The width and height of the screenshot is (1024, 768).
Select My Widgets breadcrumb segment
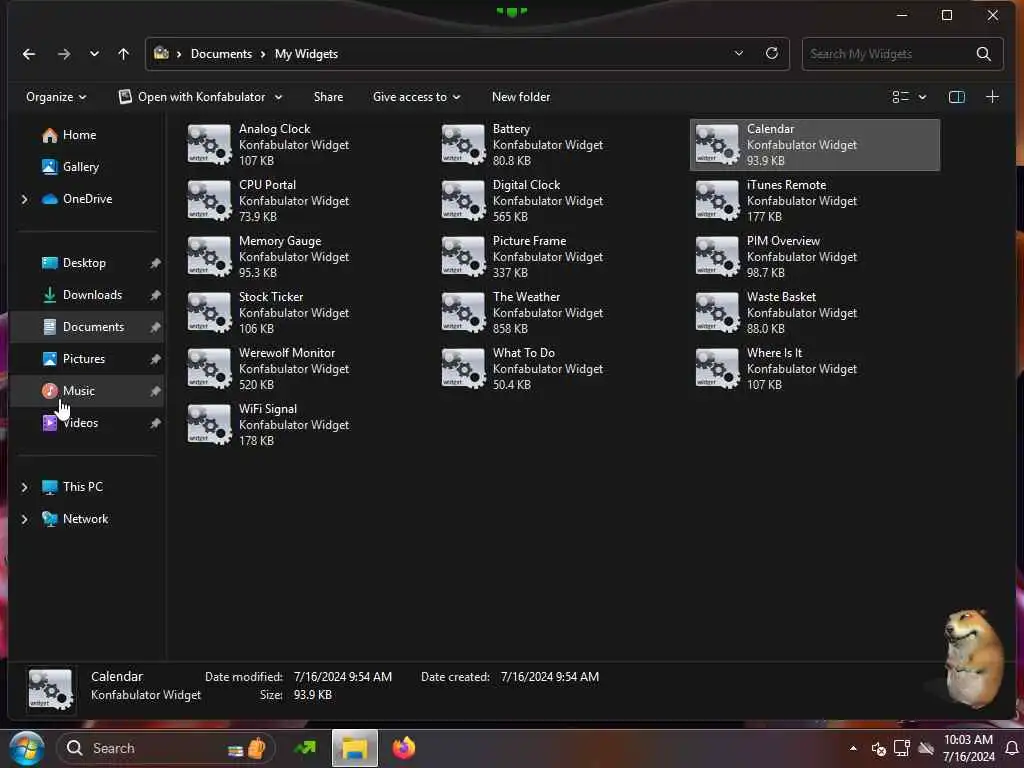click(306, 54)
